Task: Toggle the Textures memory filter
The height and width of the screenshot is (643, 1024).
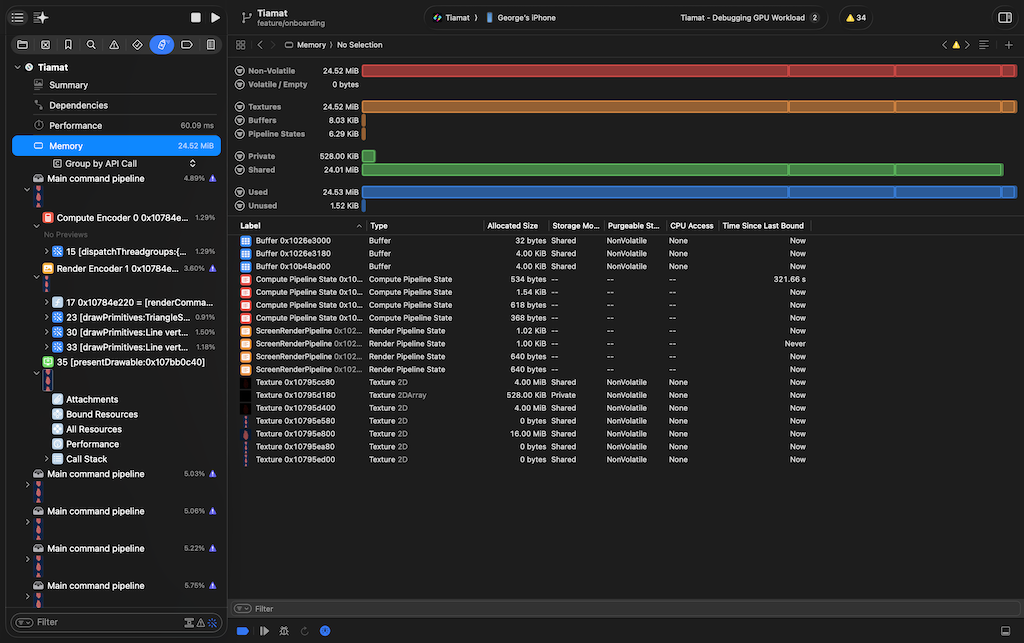Action: pos(240,107)
